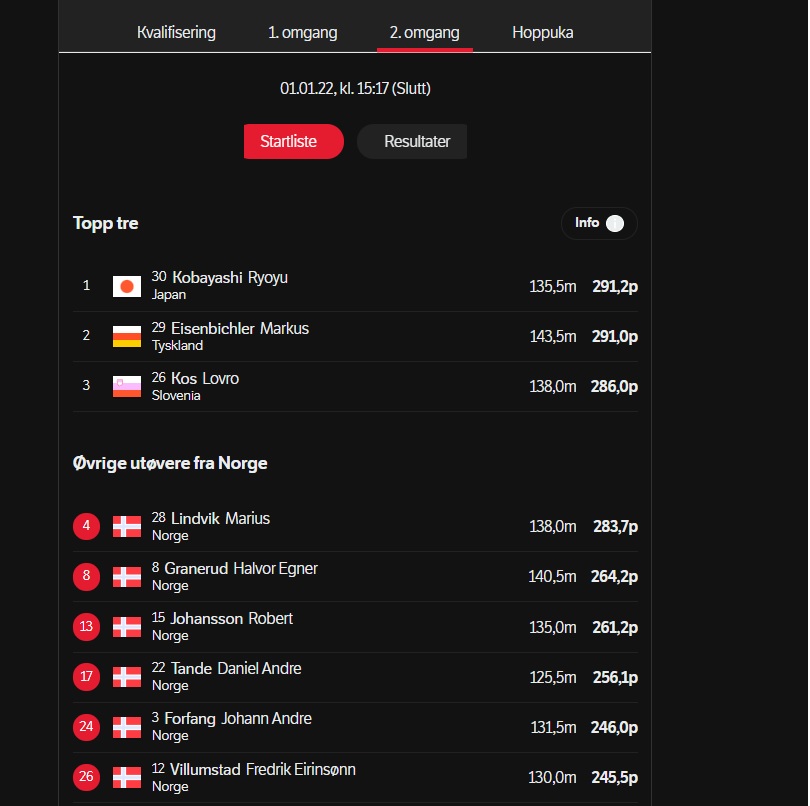The image size is (810, 806).
Task: Click Norway flag beside Forfang Johann Andre
Action: click(127, 727)
